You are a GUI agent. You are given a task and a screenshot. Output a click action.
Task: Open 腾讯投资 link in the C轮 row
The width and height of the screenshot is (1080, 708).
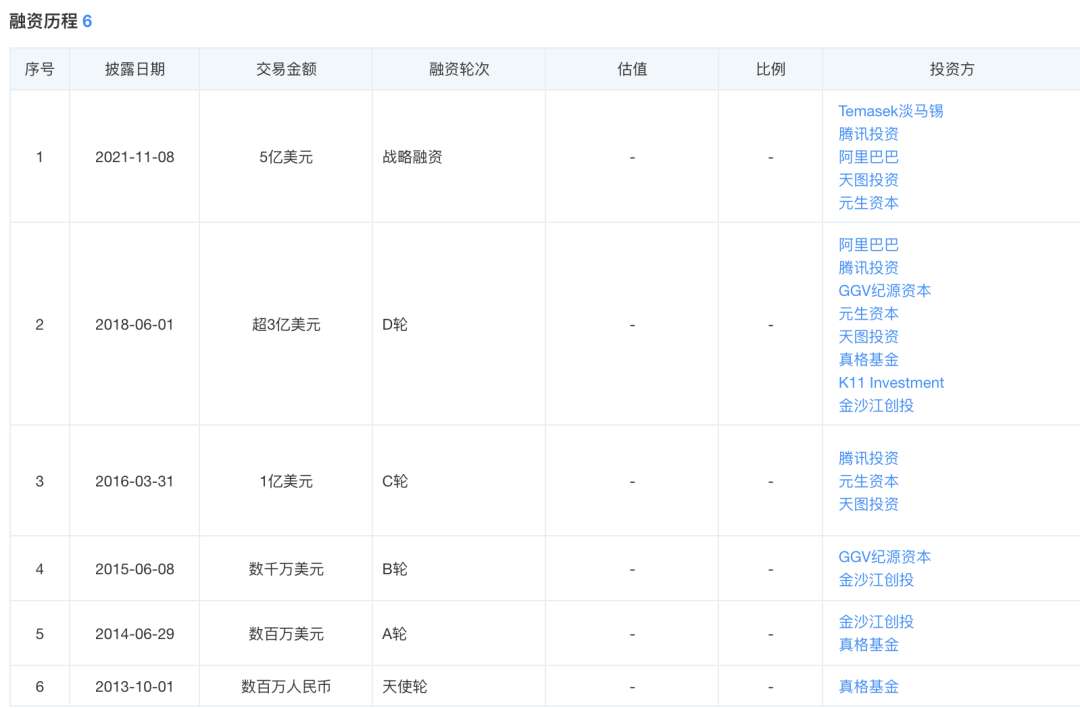pyautogui.click(x=868, y=458)
